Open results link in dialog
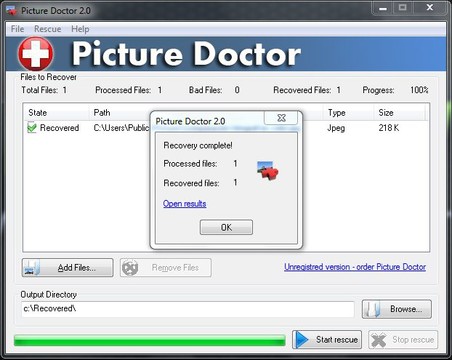452x360 pixels. (x=185, y=203)
